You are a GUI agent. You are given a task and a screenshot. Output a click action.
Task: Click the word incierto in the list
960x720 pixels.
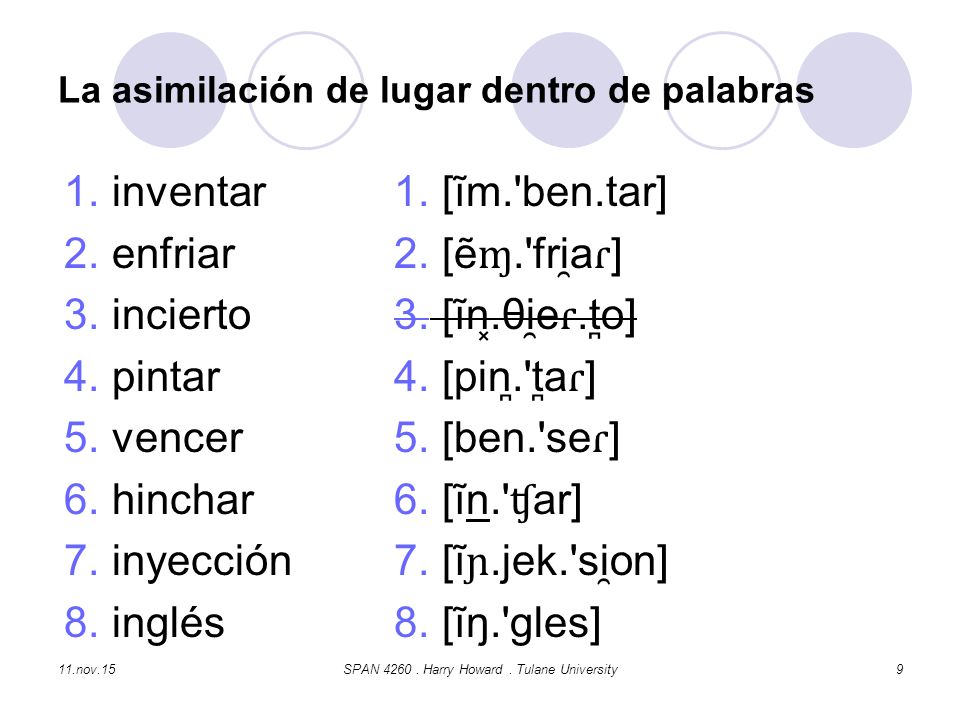coord(181,315)
